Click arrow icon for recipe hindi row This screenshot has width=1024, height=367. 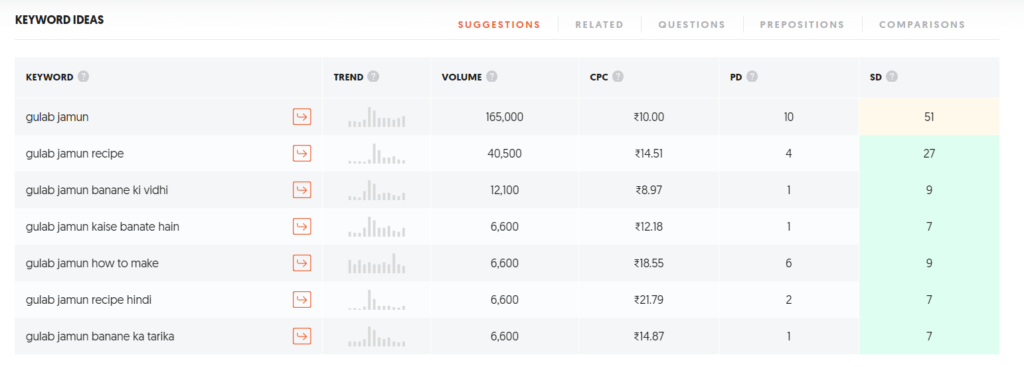[x=302, y=300]
